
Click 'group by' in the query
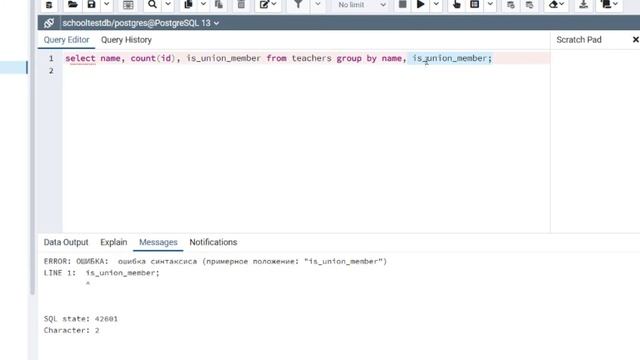click(x=356, y=58)
